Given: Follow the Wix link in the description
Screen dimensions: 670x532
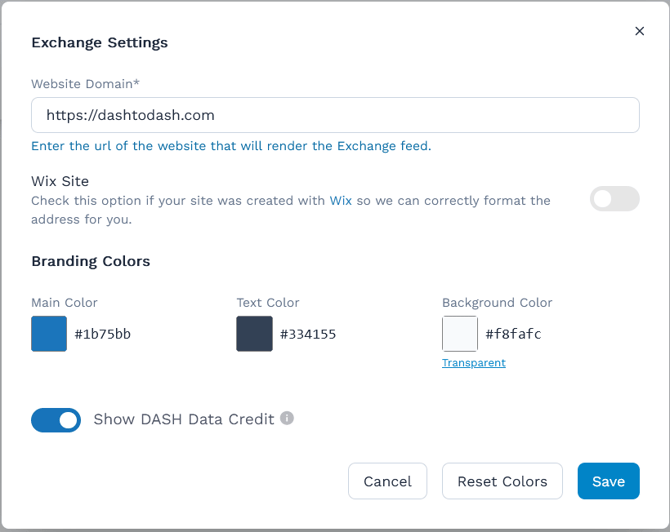Looking at the screenshot, I should click(x=341, y=200).
